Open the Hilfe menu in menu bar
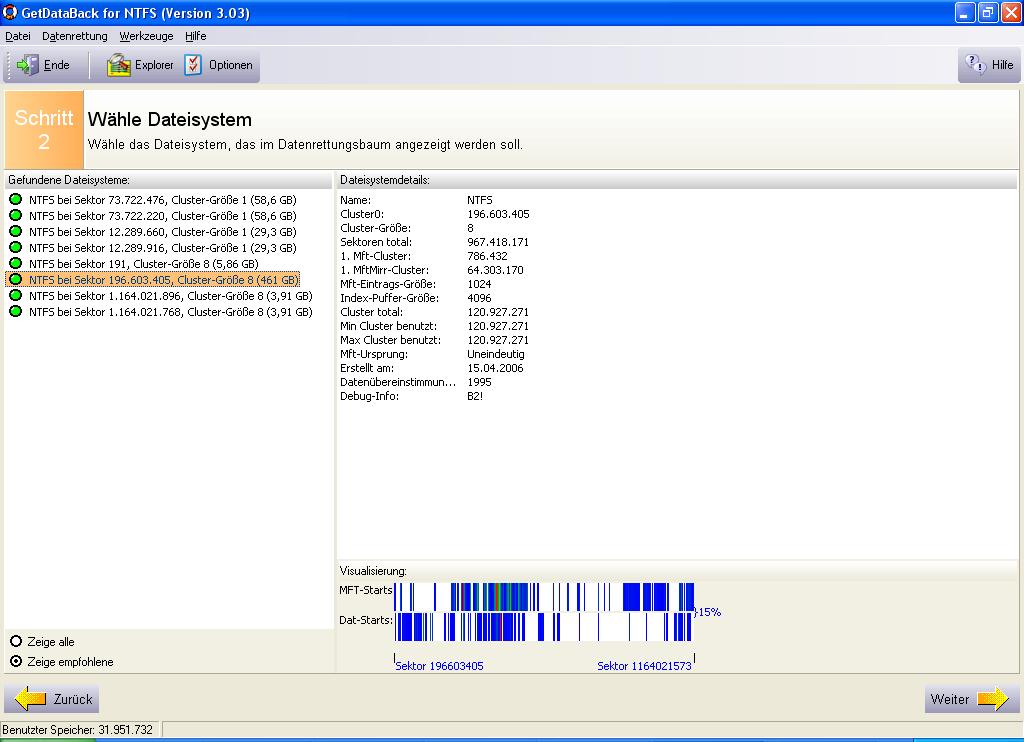Screen dimensions: 1024x742 pos(195,36)
